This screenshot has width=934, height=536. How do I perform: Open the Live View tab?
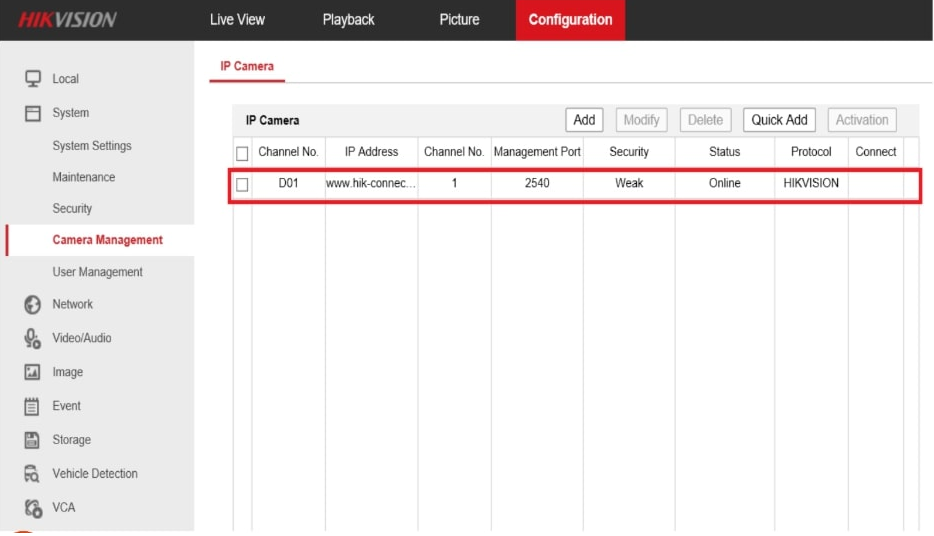(237, 20)
